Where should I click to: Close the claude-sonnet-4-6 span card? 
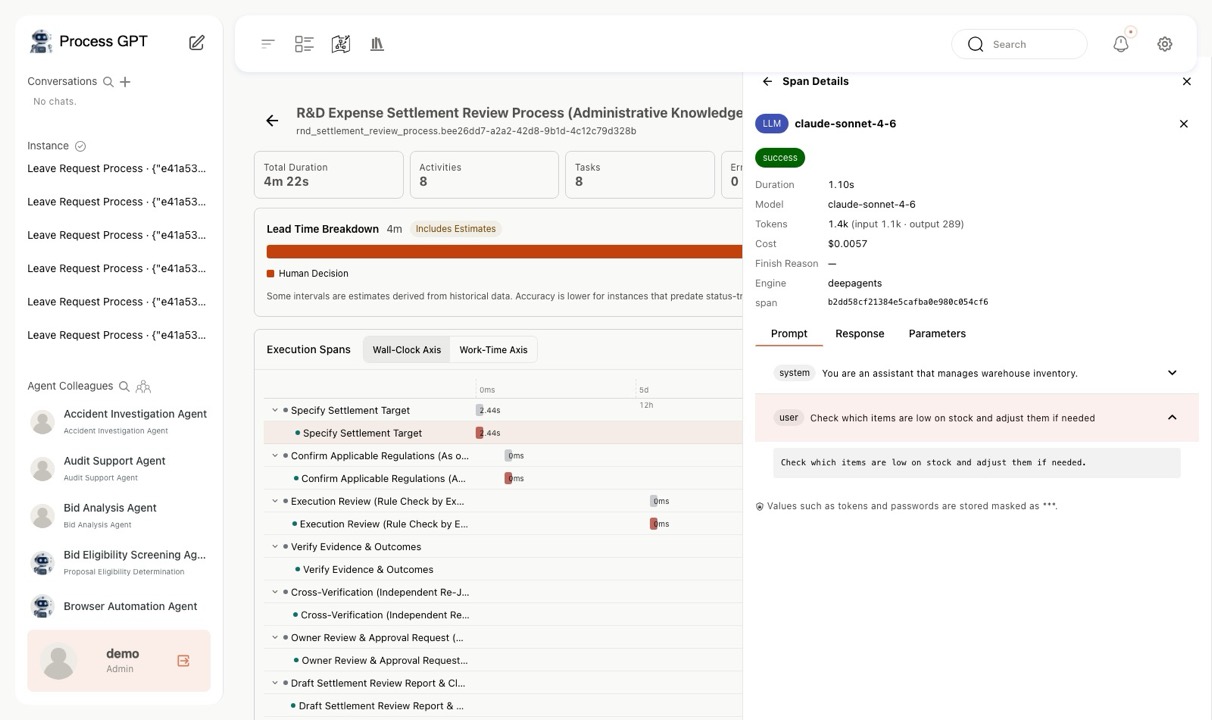tap(1184, 124)
